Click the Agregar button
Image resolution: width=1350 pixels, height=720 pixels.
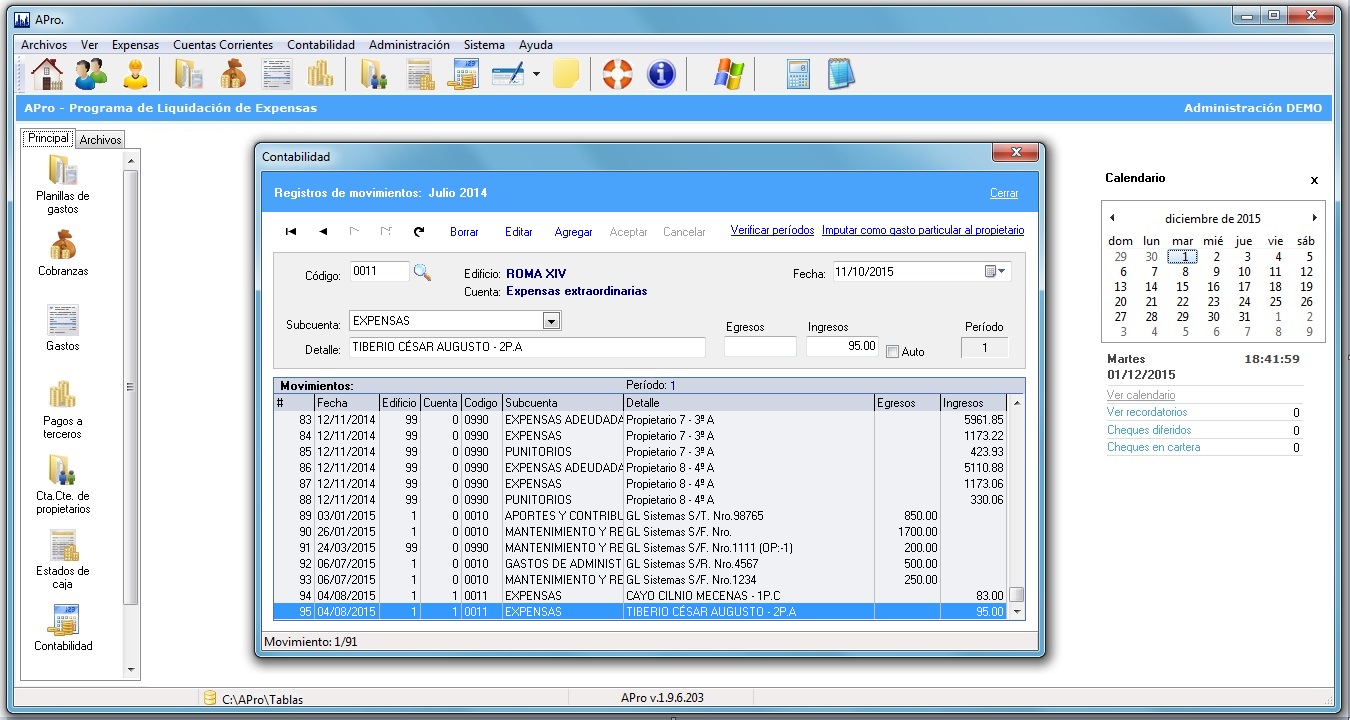(x=573, y=232)
